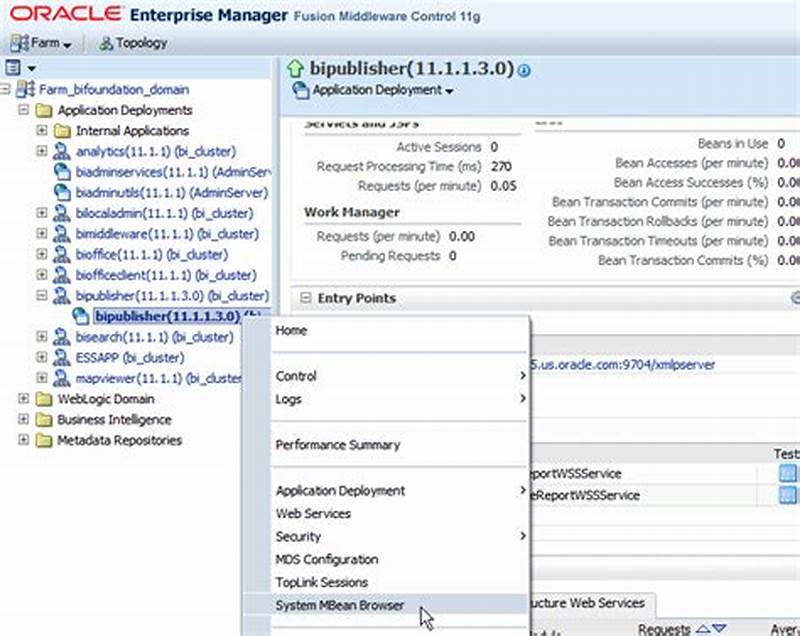Click the Business Intelligence folder icon

tap(42, 419)
